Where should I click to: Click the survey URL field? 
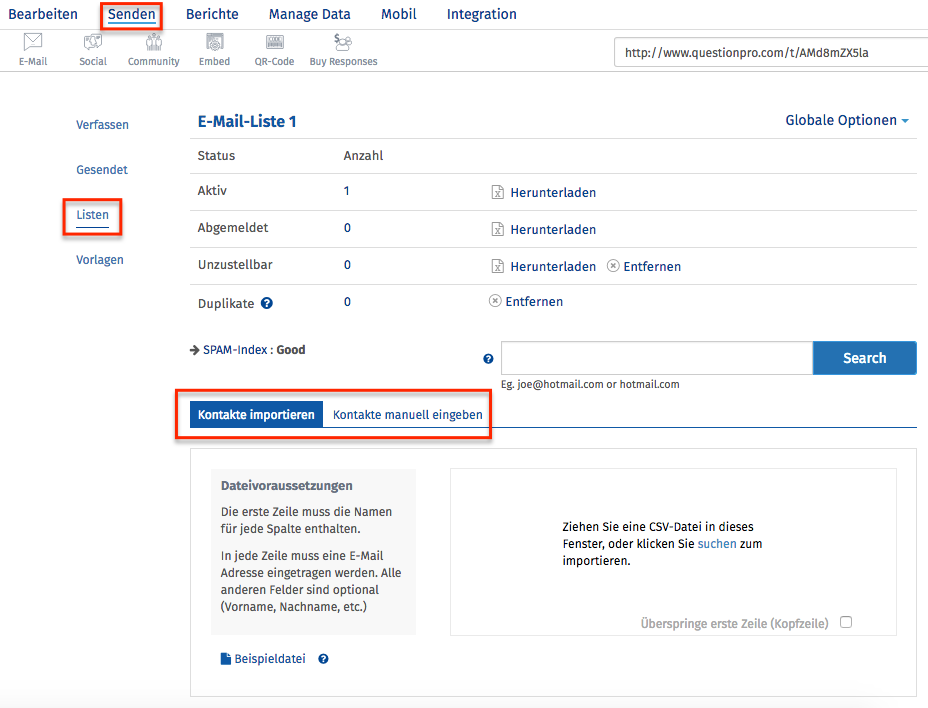point(771,53)
